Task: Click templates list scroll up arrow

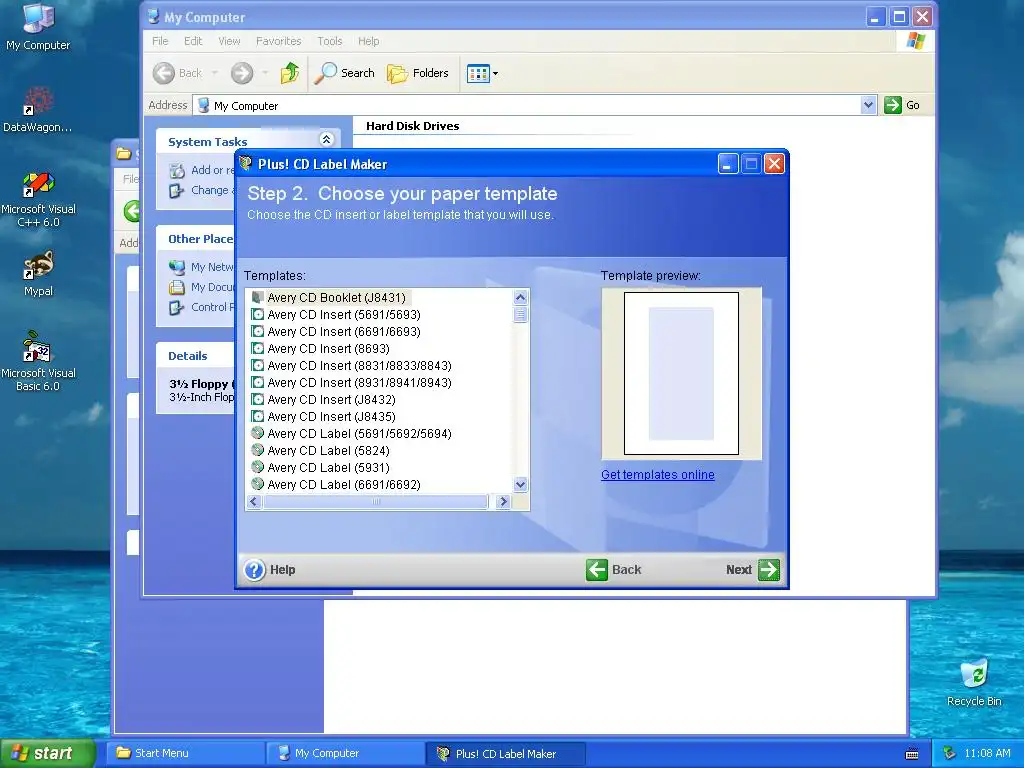Action: click(x=520, y=297)
